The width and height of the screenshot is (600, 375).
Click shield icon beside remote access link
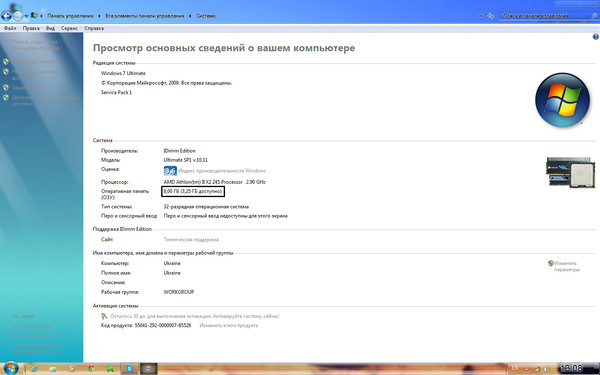[6, 72]
